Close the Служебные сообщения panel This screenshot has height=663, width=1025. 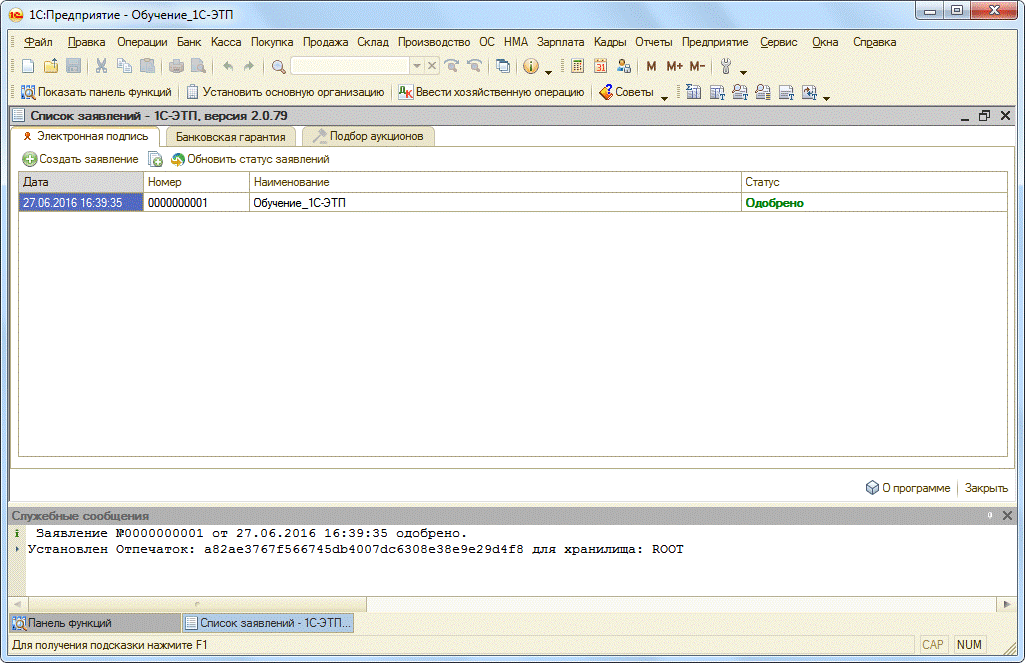pyautogui.click(x=1007, y=515)
